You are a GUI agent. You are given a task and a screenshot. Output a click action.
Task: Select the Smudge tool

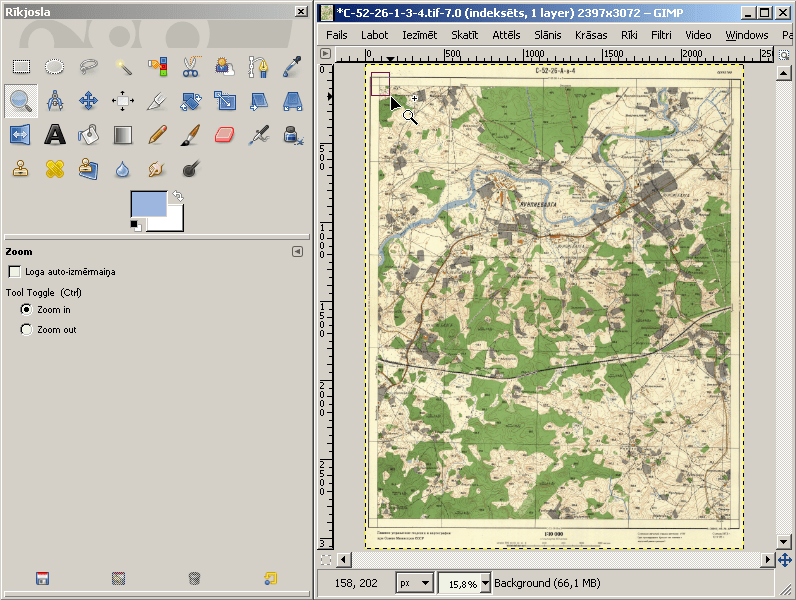156,169
